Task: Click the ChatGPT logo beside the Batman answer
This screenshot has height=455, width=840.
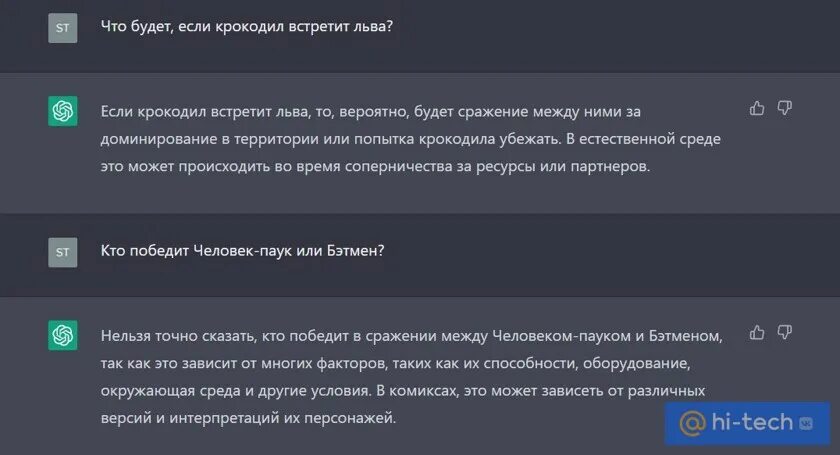Action: (x=63, y=335)
